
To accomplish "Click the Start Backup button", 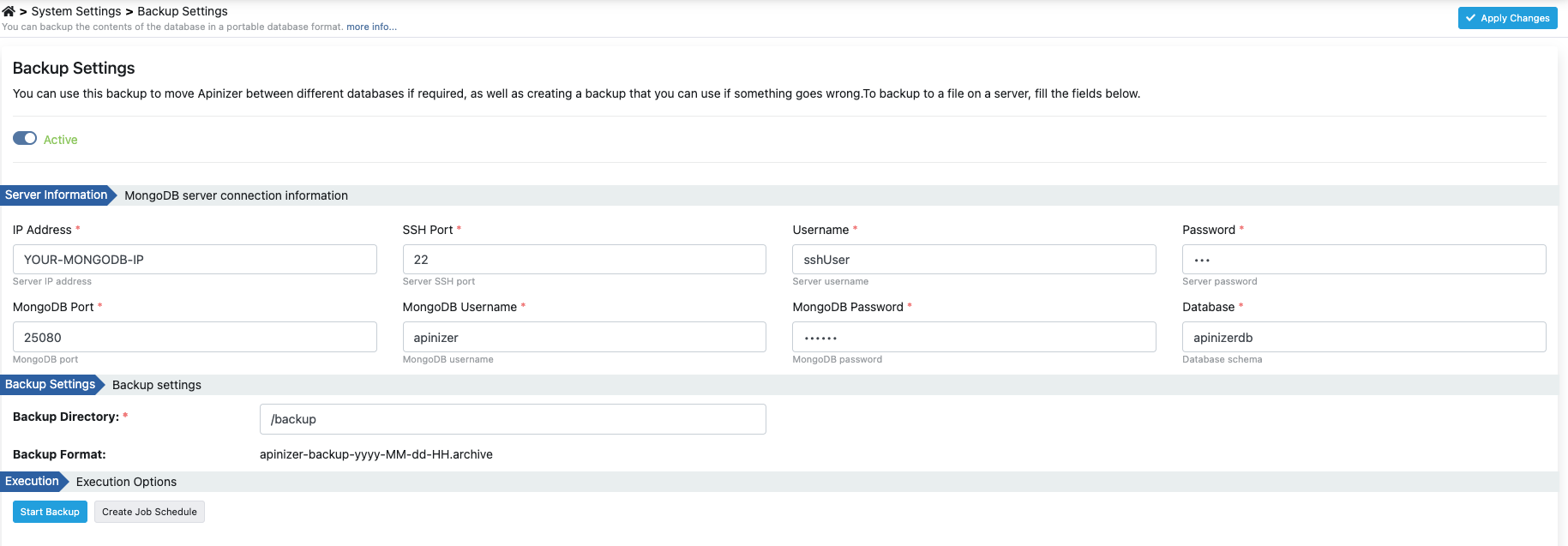I will [50, 512].
